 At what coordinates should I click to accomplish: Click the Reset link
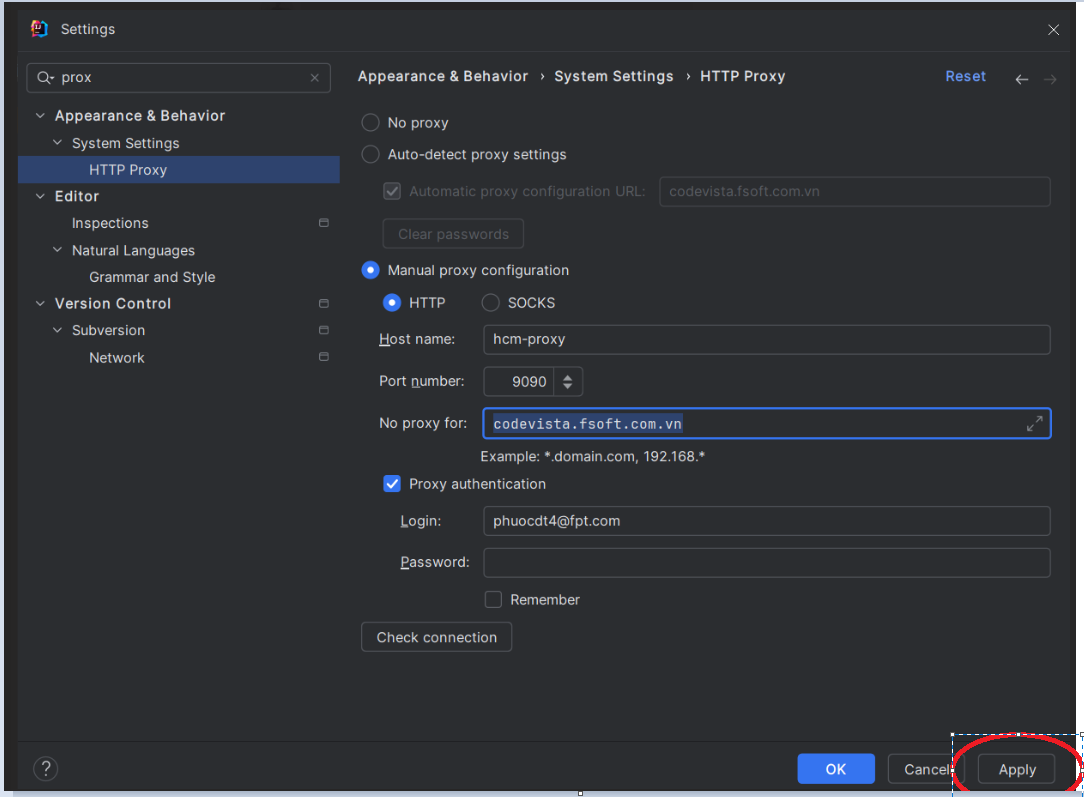pos(965,76)
